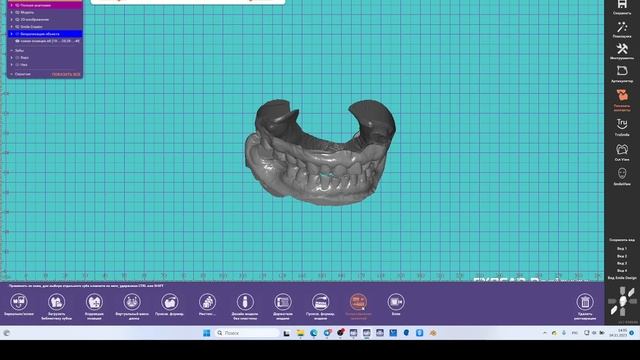
Task: Select the free-forming tool icon
Action: click(x=169, y=302)
